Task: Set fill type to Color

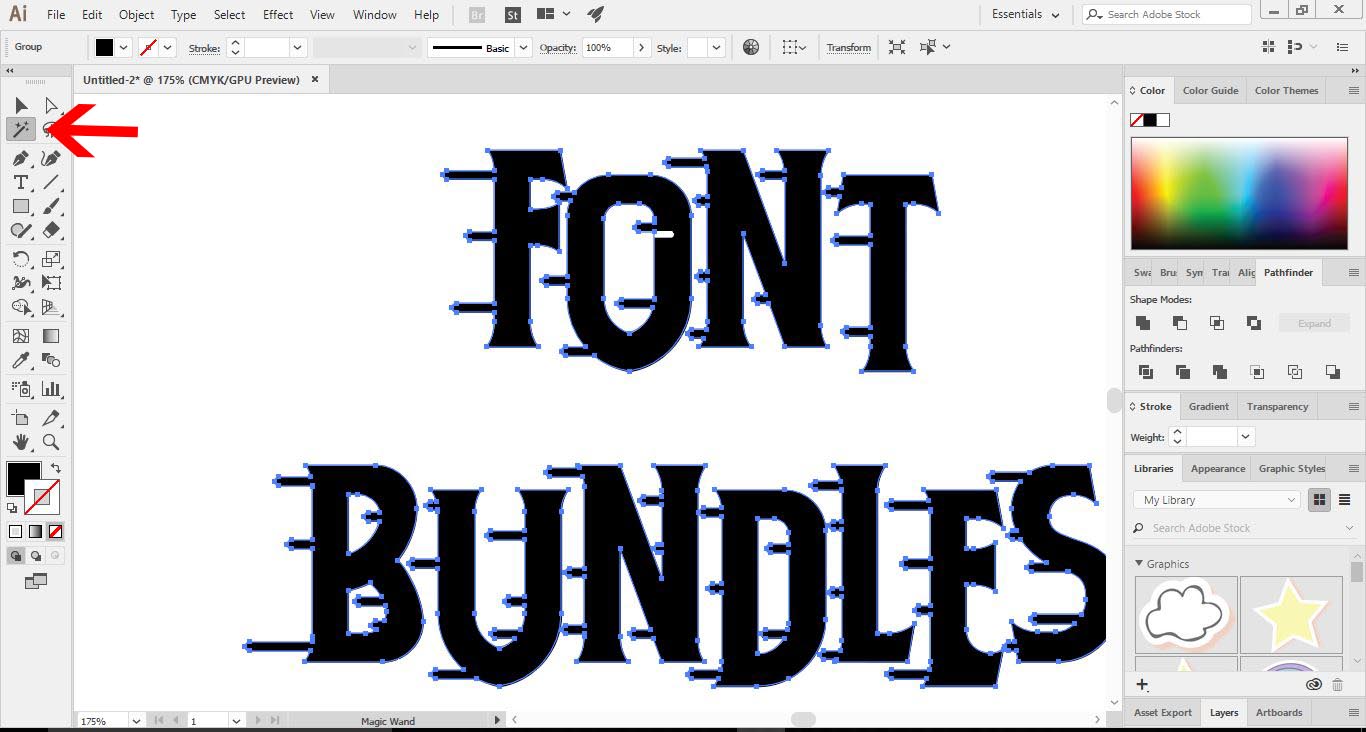Action: pyautogui.click(x=15, y=531)
